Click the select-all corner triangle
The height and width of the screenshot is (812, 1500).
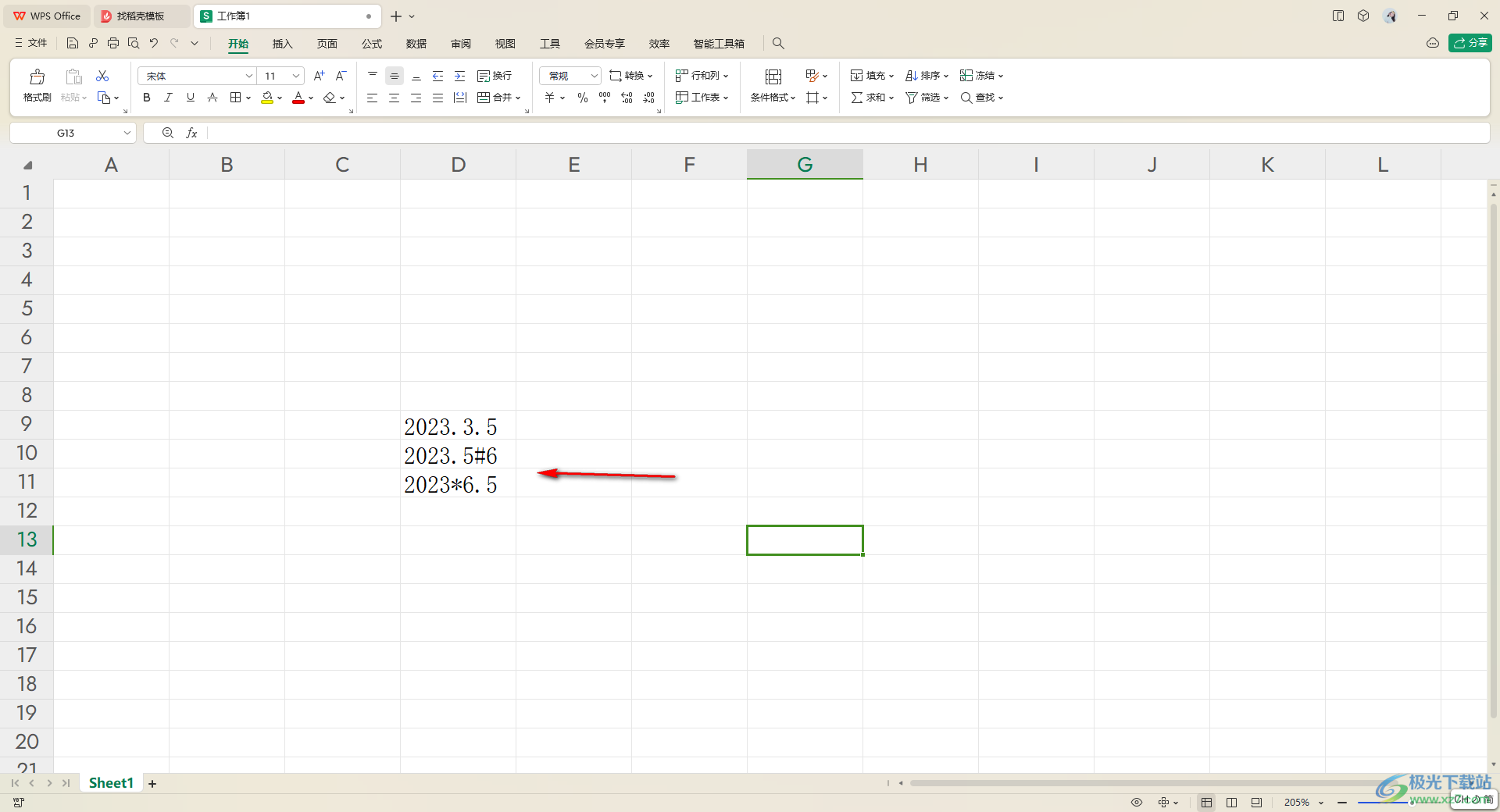click(x=28, y=166)
